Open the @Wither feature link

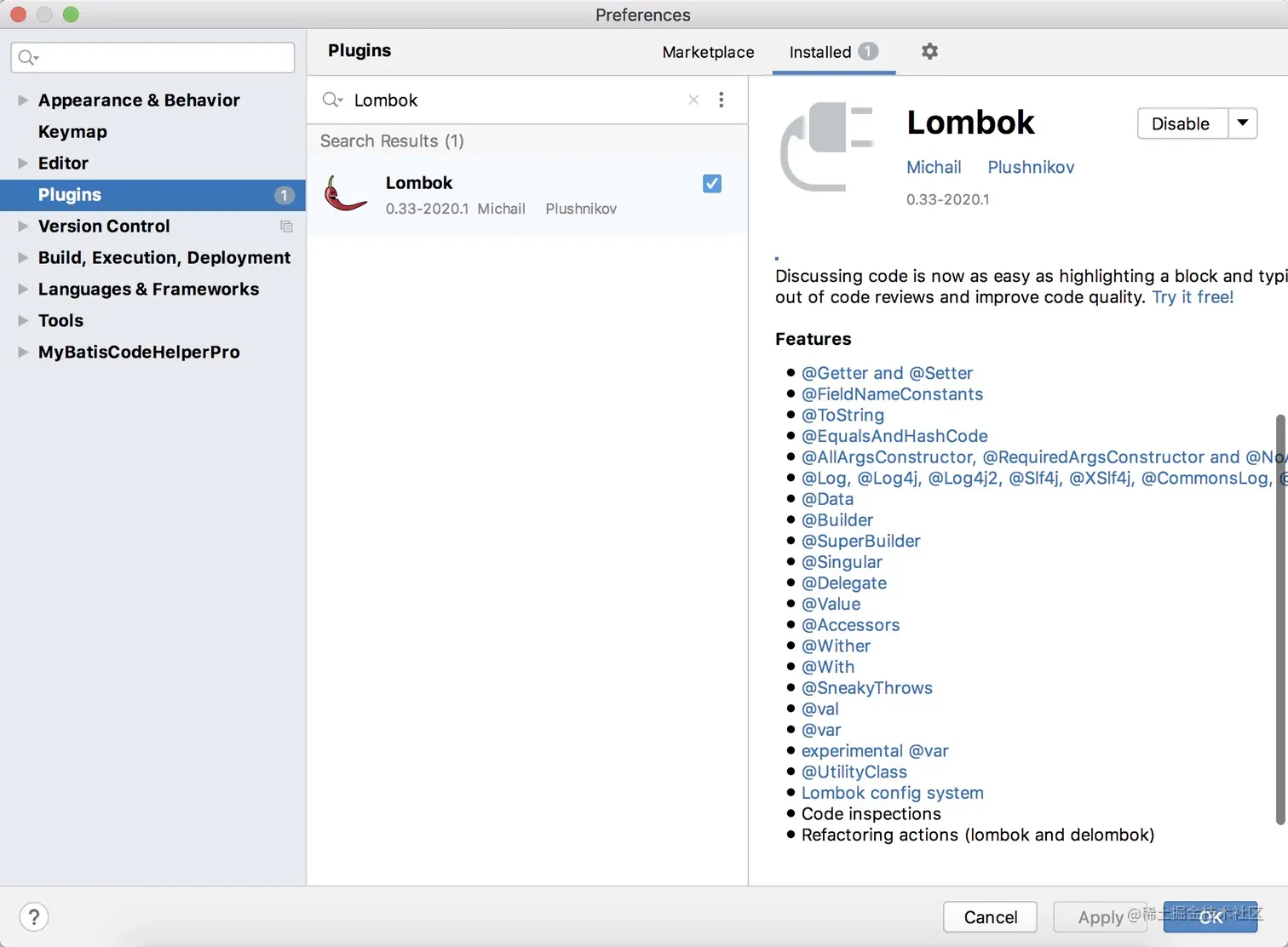point(836,646)
